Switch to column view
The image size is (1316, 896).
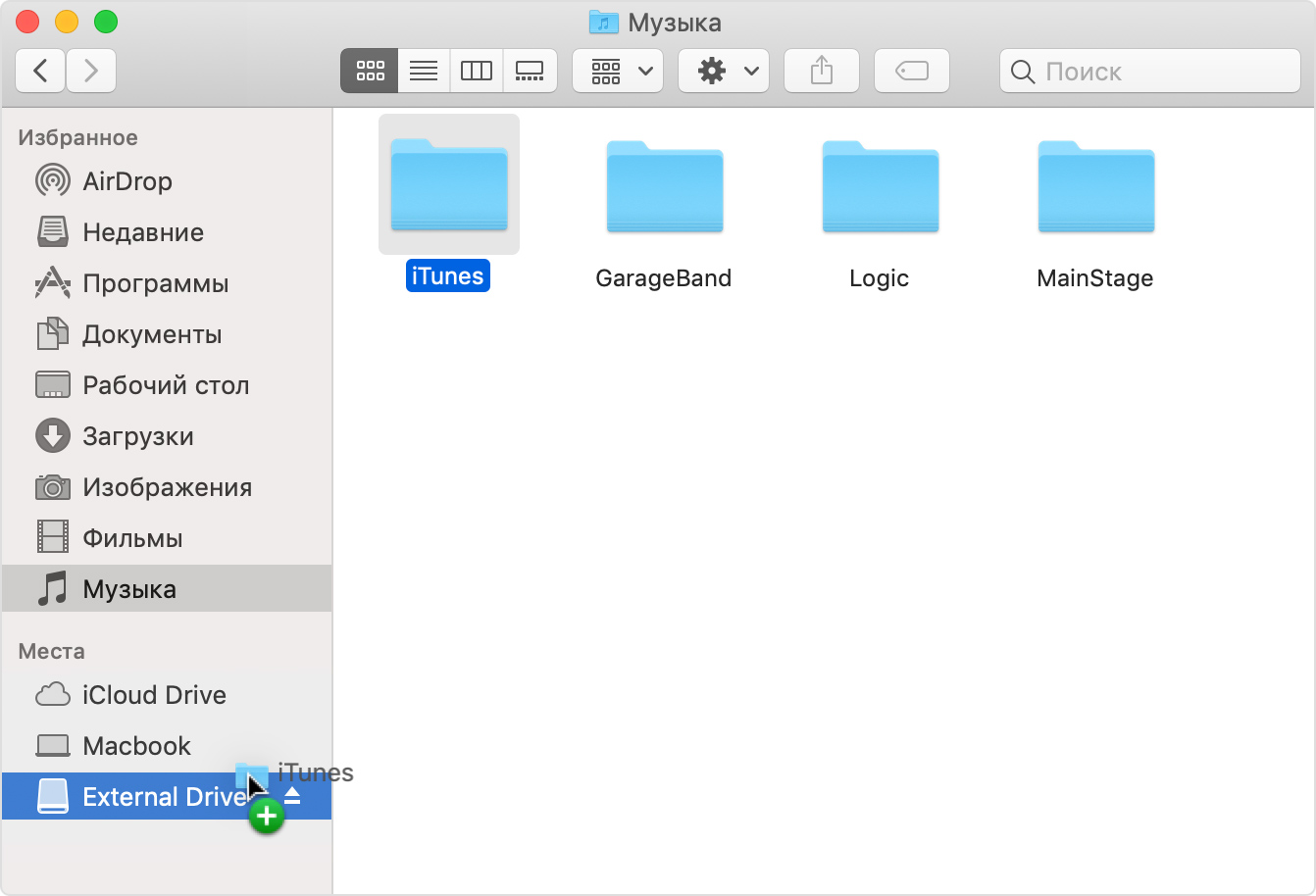point(477,71)
